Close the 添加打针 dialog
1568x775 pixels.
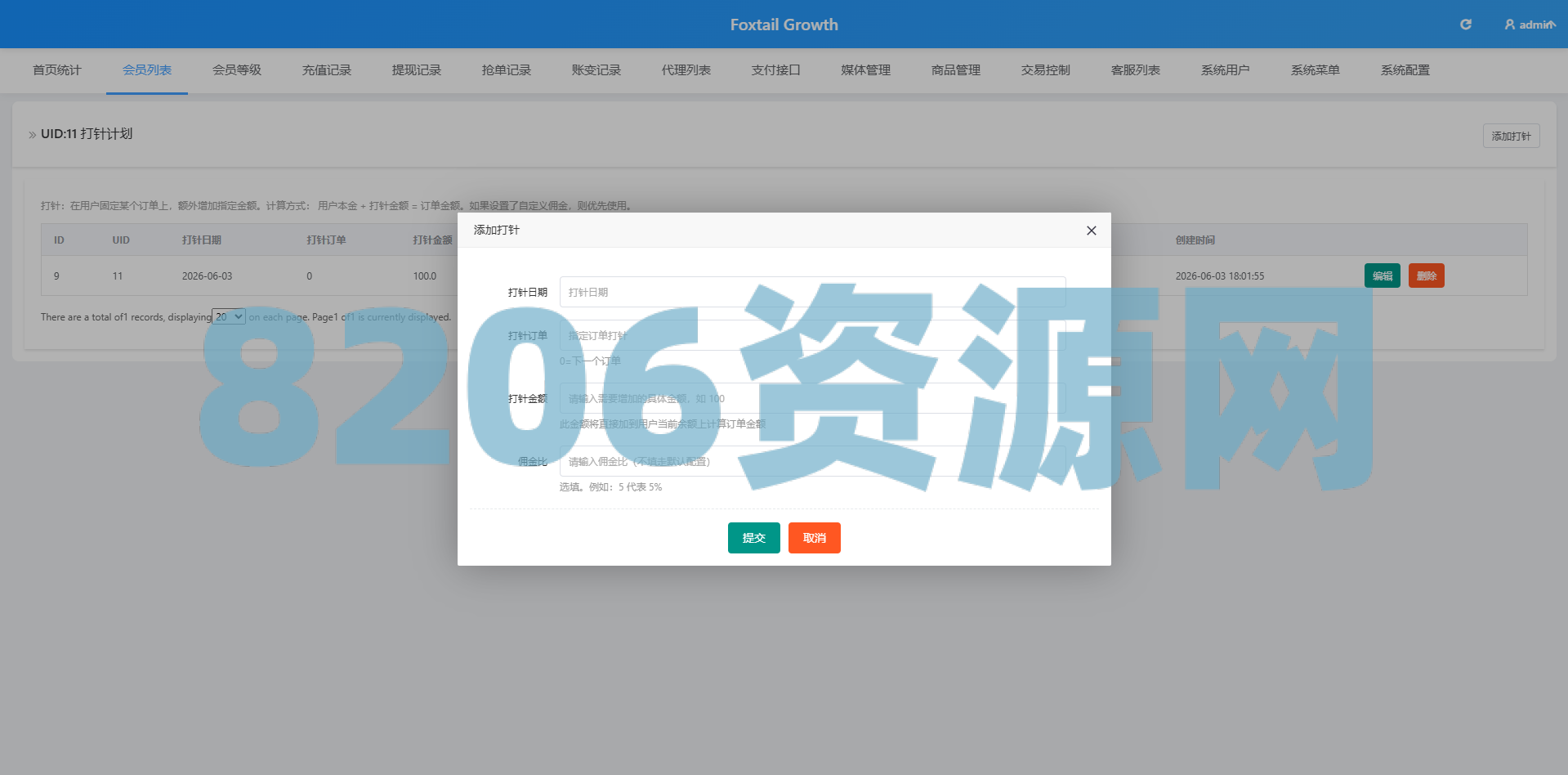(1091, 231)
